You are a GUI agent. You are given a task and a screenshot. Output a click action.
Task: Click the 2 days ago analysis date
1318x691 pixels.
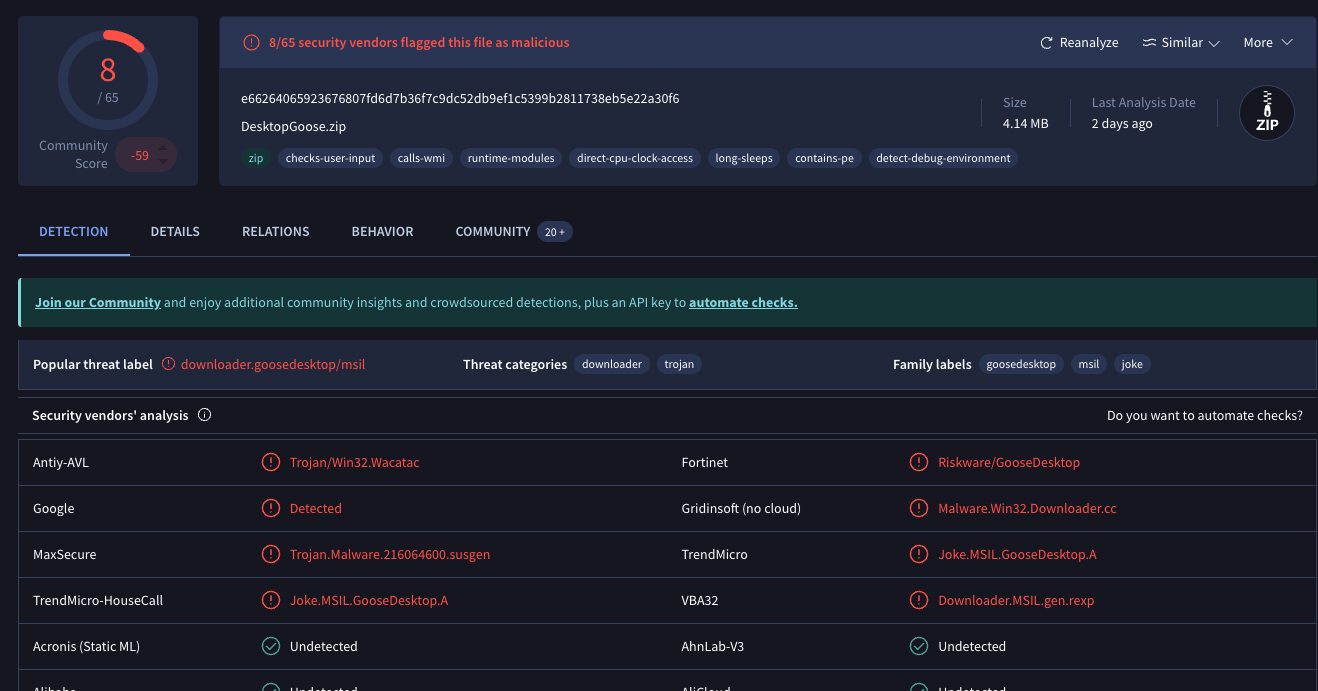(x=1122, y=123)
